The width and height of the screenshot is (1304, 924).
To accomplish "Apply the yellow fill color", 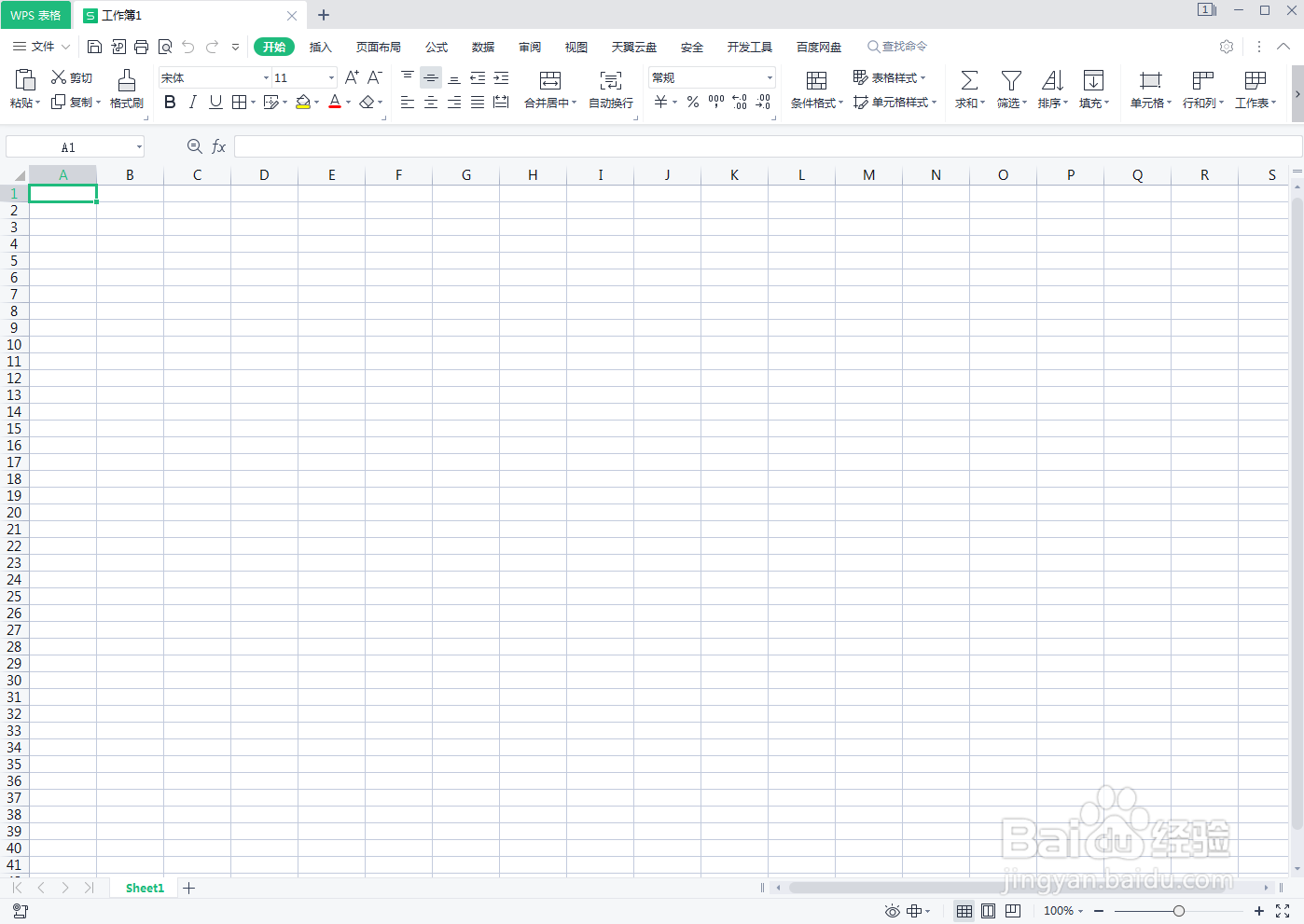I will 302,102.
